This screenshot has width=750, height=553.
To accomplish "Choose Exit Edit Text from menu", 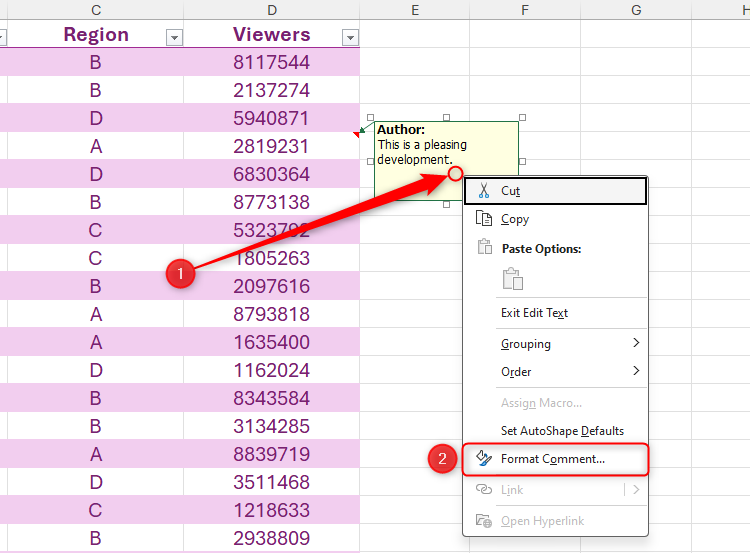I will click(x=534, y=313).
